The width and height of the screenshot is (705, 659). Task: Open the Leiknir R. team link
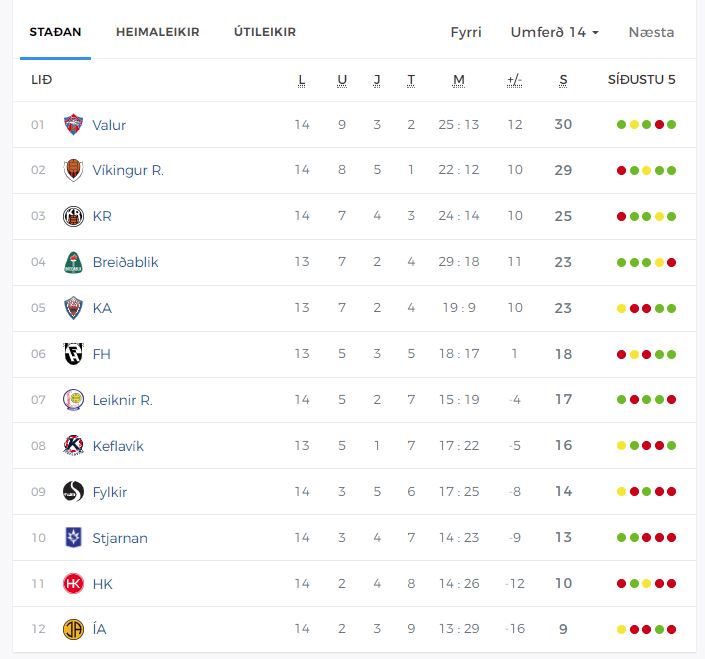122,400
